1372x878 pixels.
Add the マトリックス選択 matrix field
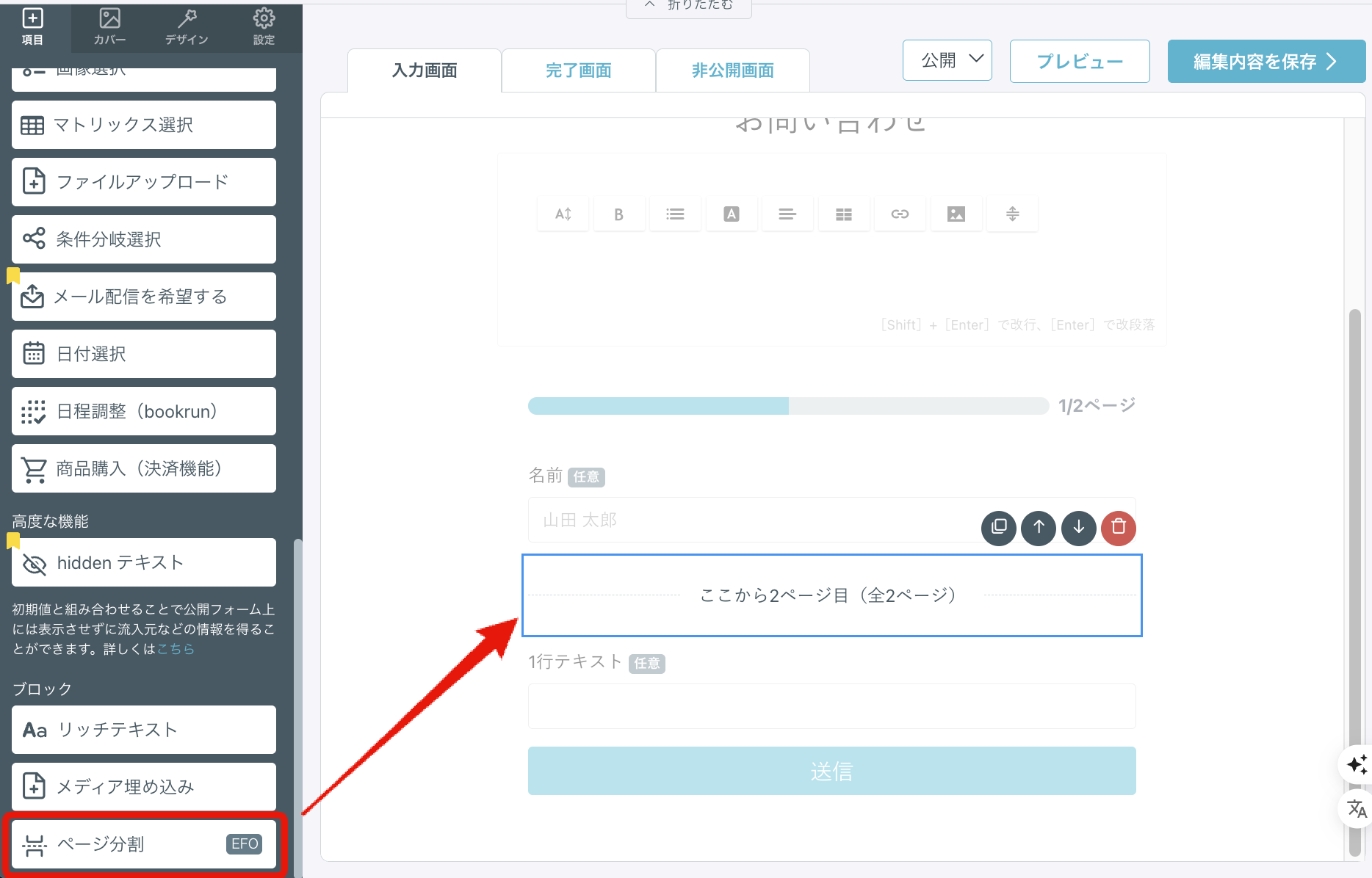point(144,125)
